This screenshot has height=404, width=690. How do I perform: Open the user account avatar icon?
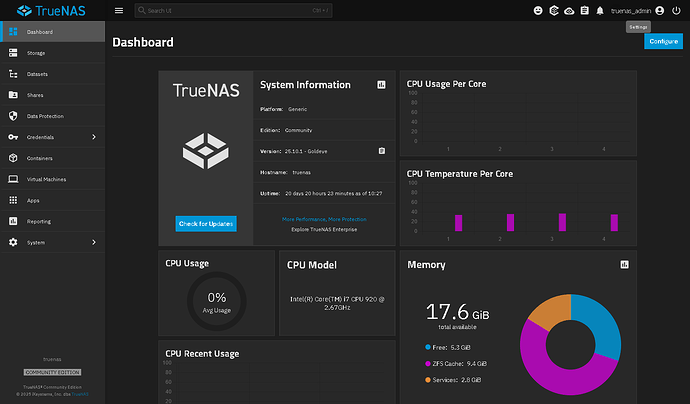[x=659, y=11]
